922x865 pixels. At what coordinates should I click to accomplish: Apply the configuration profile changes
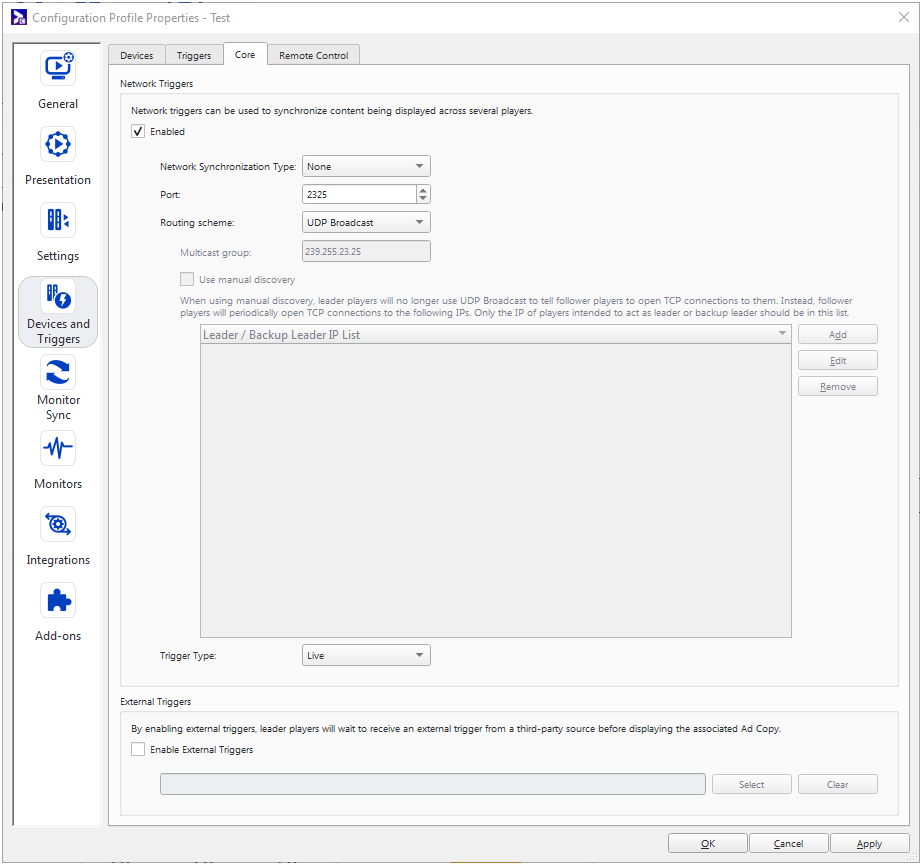pos(869,843)
